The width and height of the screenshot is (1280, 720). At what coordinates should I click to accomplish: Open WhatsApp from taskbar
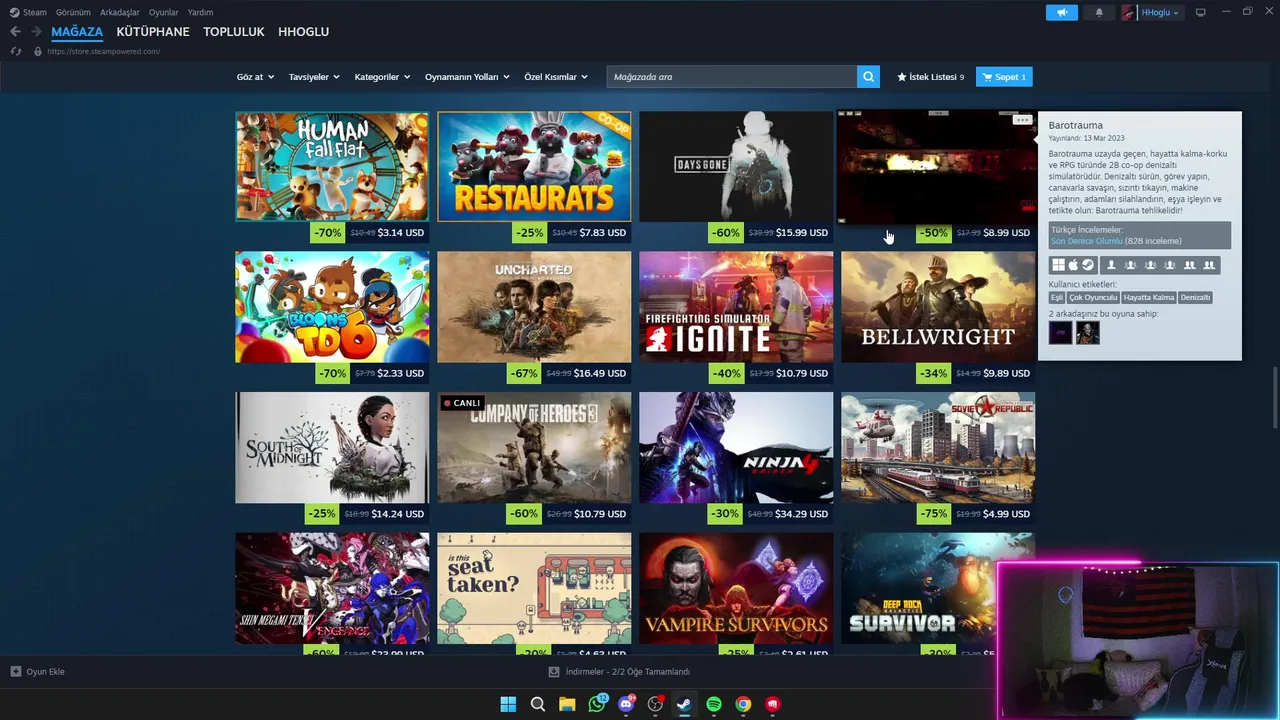tap(597, 704)
